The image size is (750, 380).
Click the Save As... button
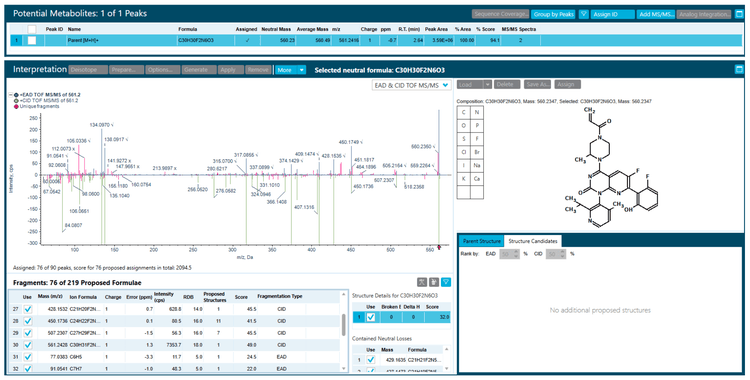pos(538,84)
